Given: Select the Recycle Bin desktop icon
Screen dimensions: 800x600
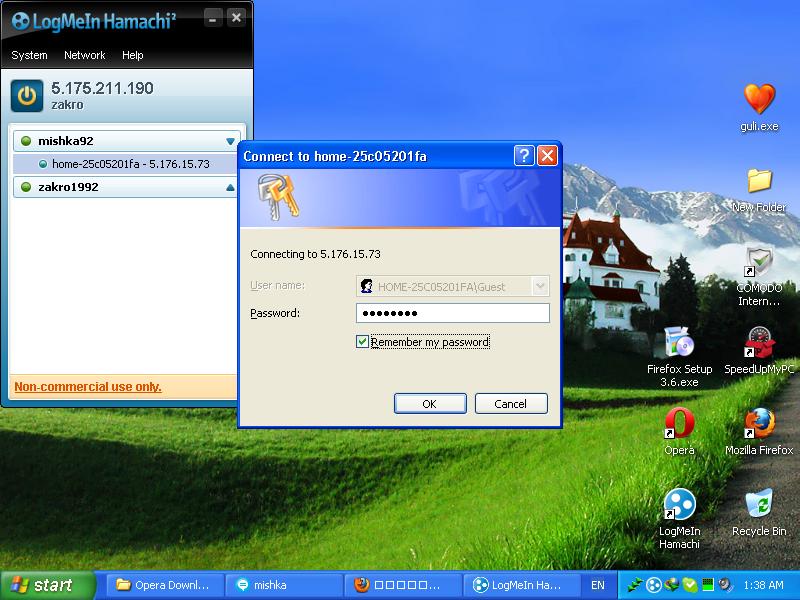Looking at the screenshot, I should (759, 512).
